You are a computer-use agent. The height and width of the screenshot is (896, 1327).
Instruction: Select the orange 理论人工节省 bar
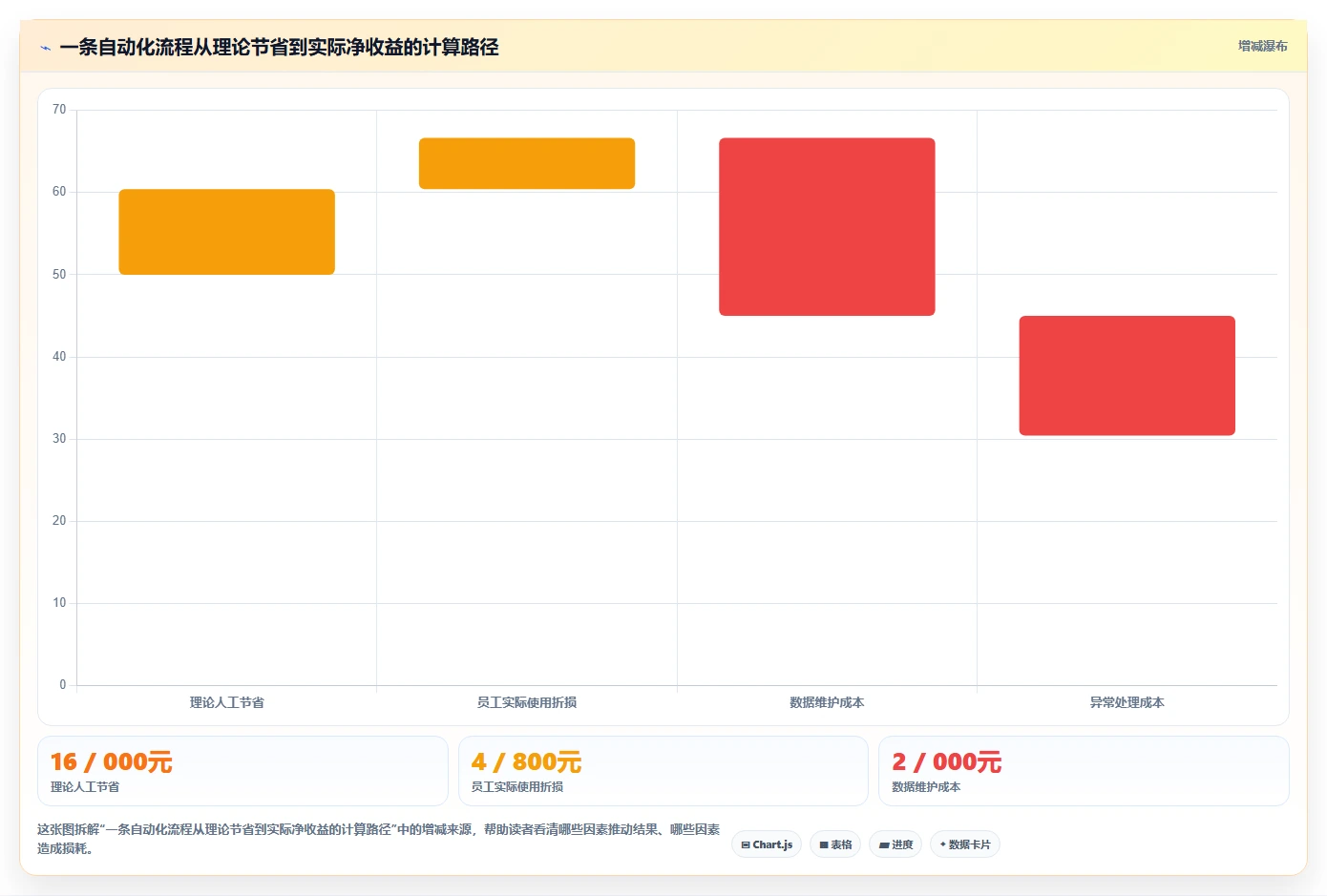[x=226, y=232]
